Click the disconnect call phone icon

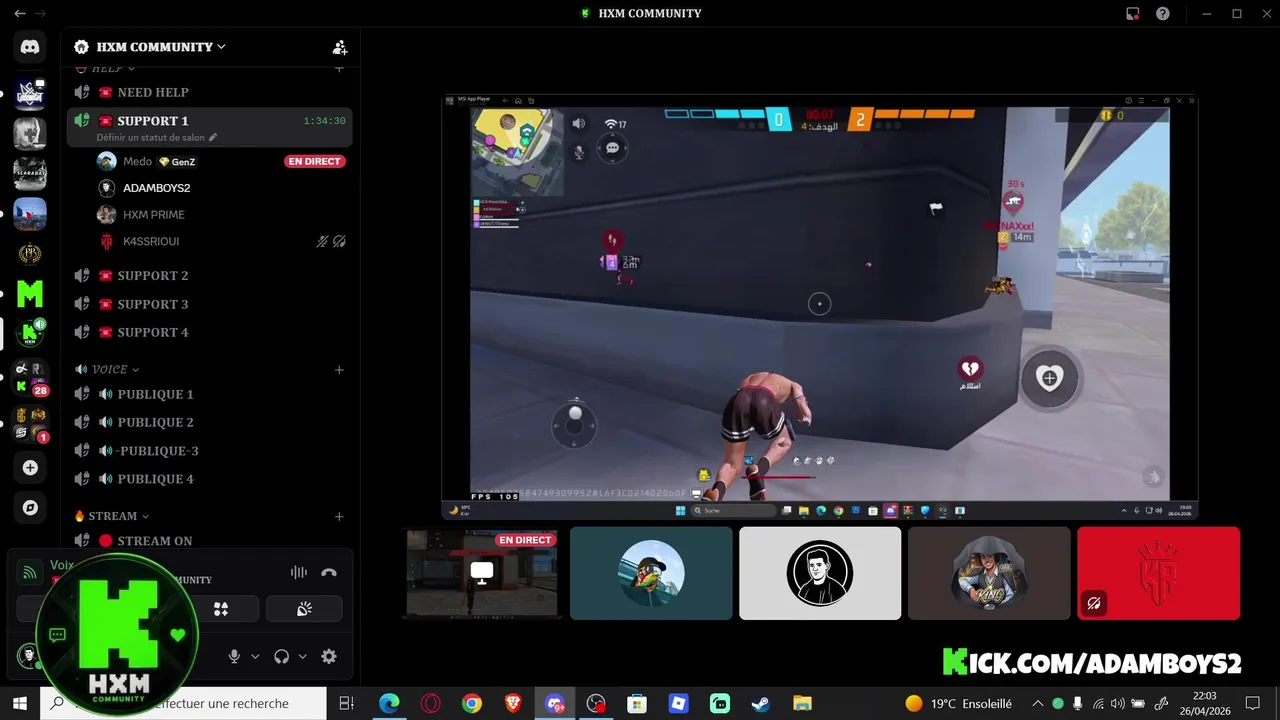click(329, 573)
